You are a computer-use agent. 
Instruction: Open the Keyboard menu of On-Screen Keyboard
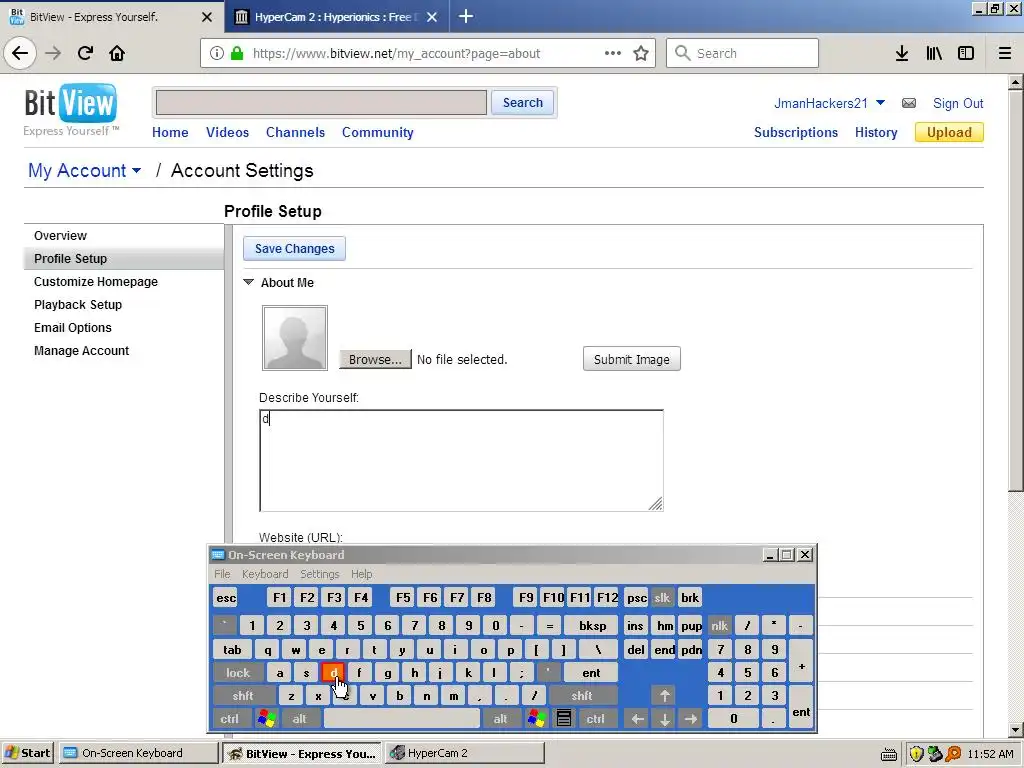264,574
